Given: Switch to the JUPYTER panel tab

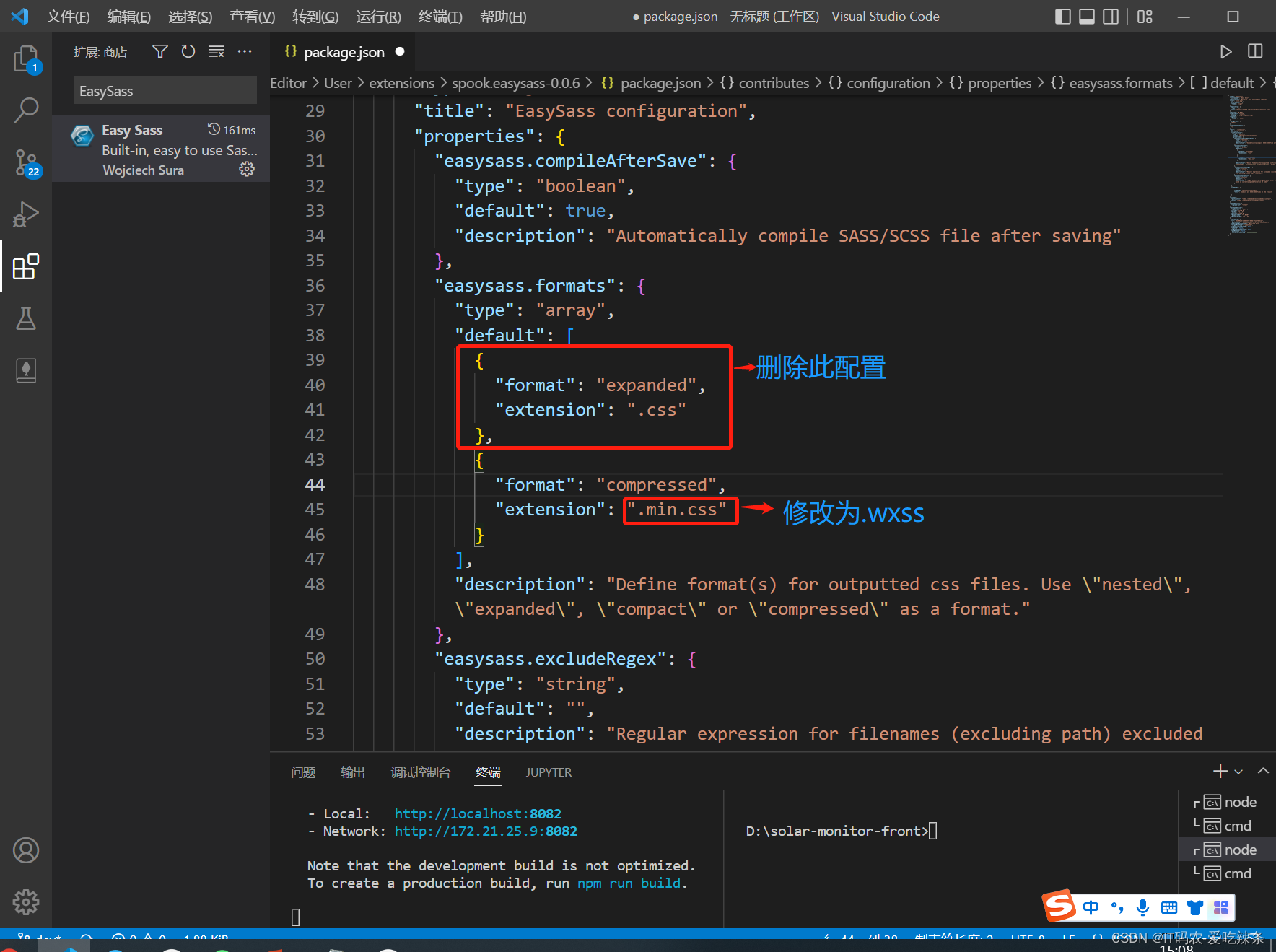Looking at the screenshot, I should (549, 772).
